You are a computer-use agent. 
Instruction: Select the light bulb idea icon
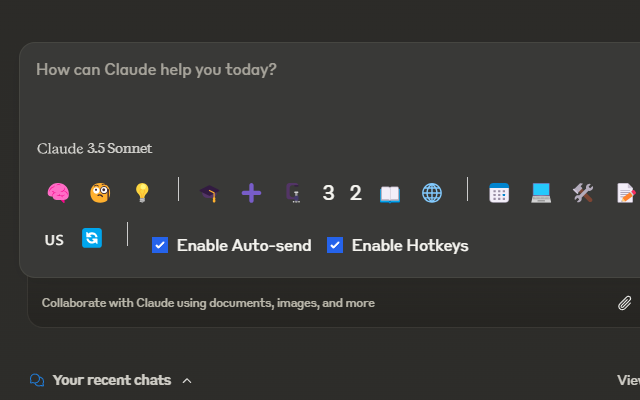point(142,193)
